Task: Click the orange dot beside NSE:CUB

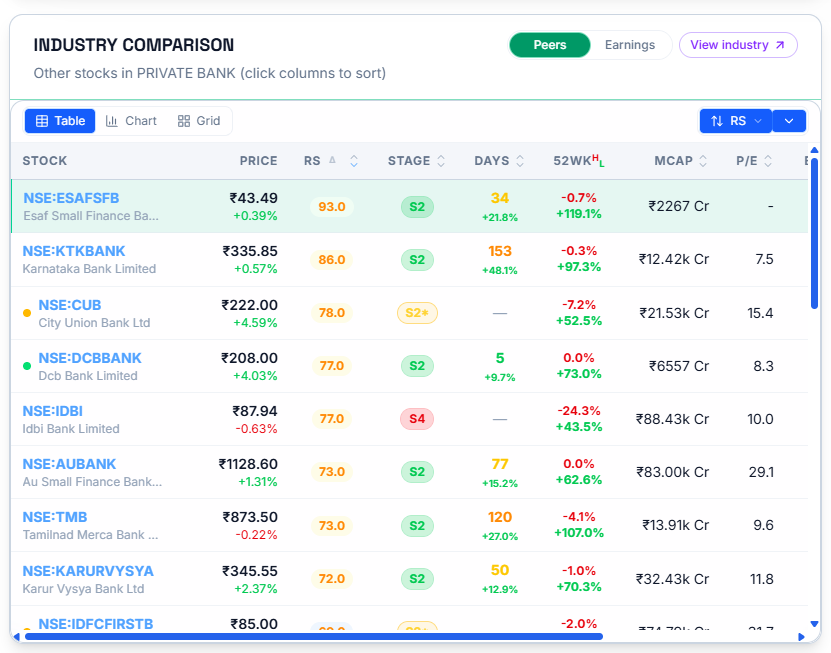Action: click(x=27, y=313)
